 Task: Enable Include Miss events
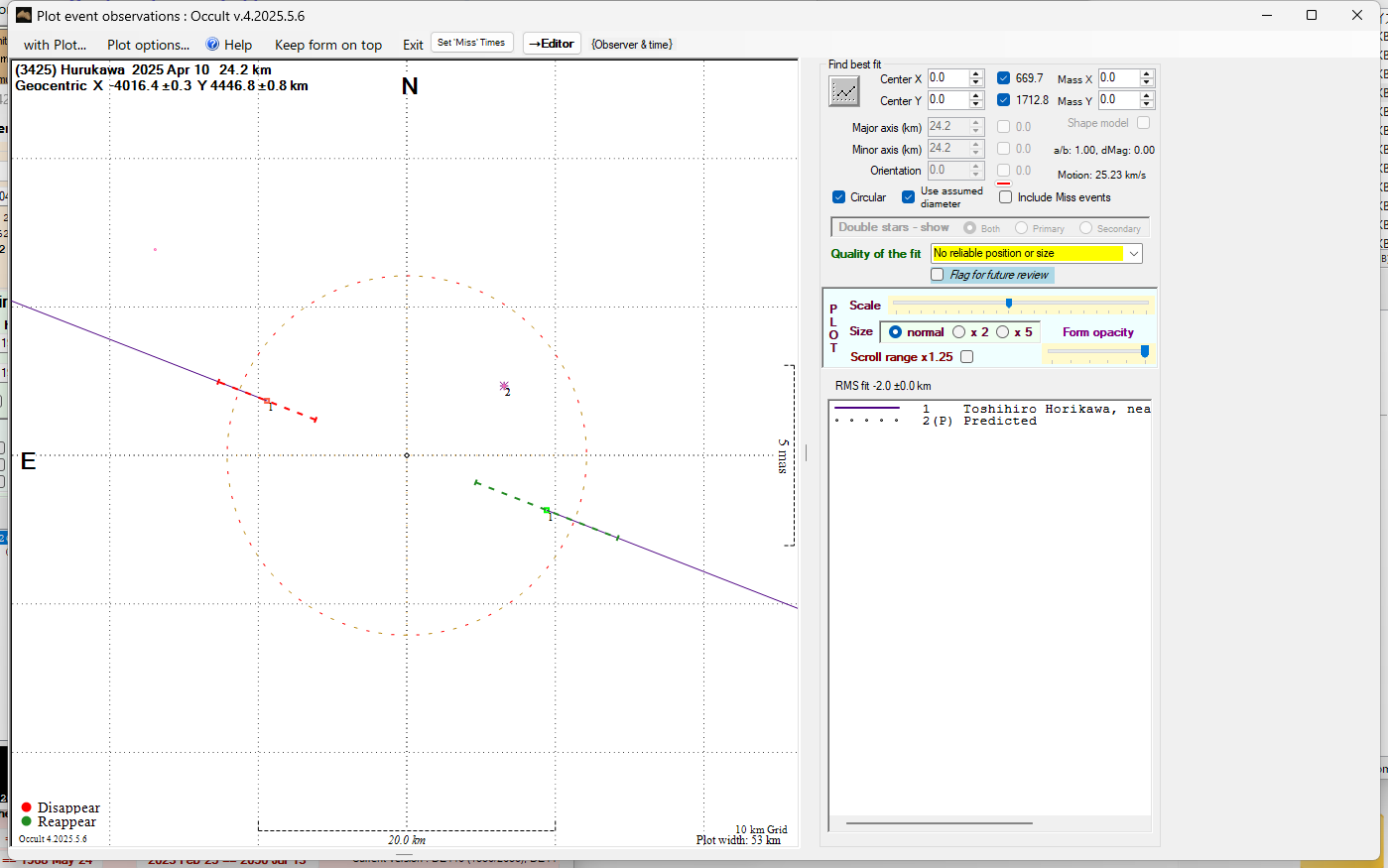(1005, 197)
